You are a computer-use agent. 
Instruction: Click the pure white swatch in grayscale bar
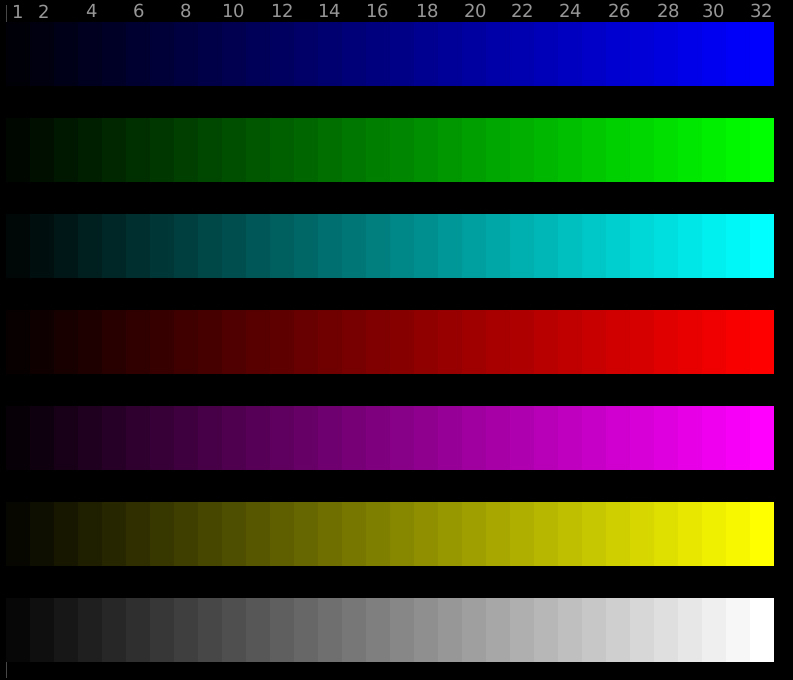coord(762,630)
